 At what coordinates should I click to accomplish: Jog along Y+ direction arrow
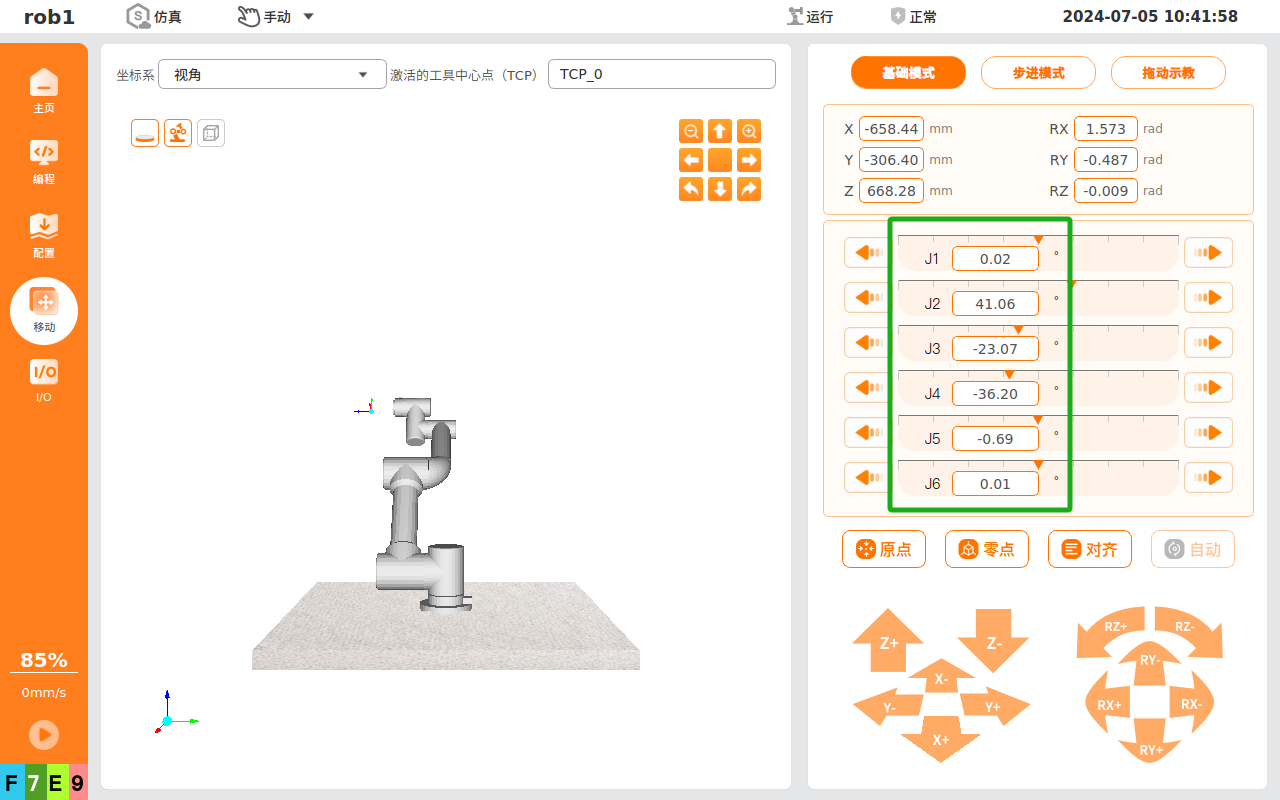pos(994,706)
